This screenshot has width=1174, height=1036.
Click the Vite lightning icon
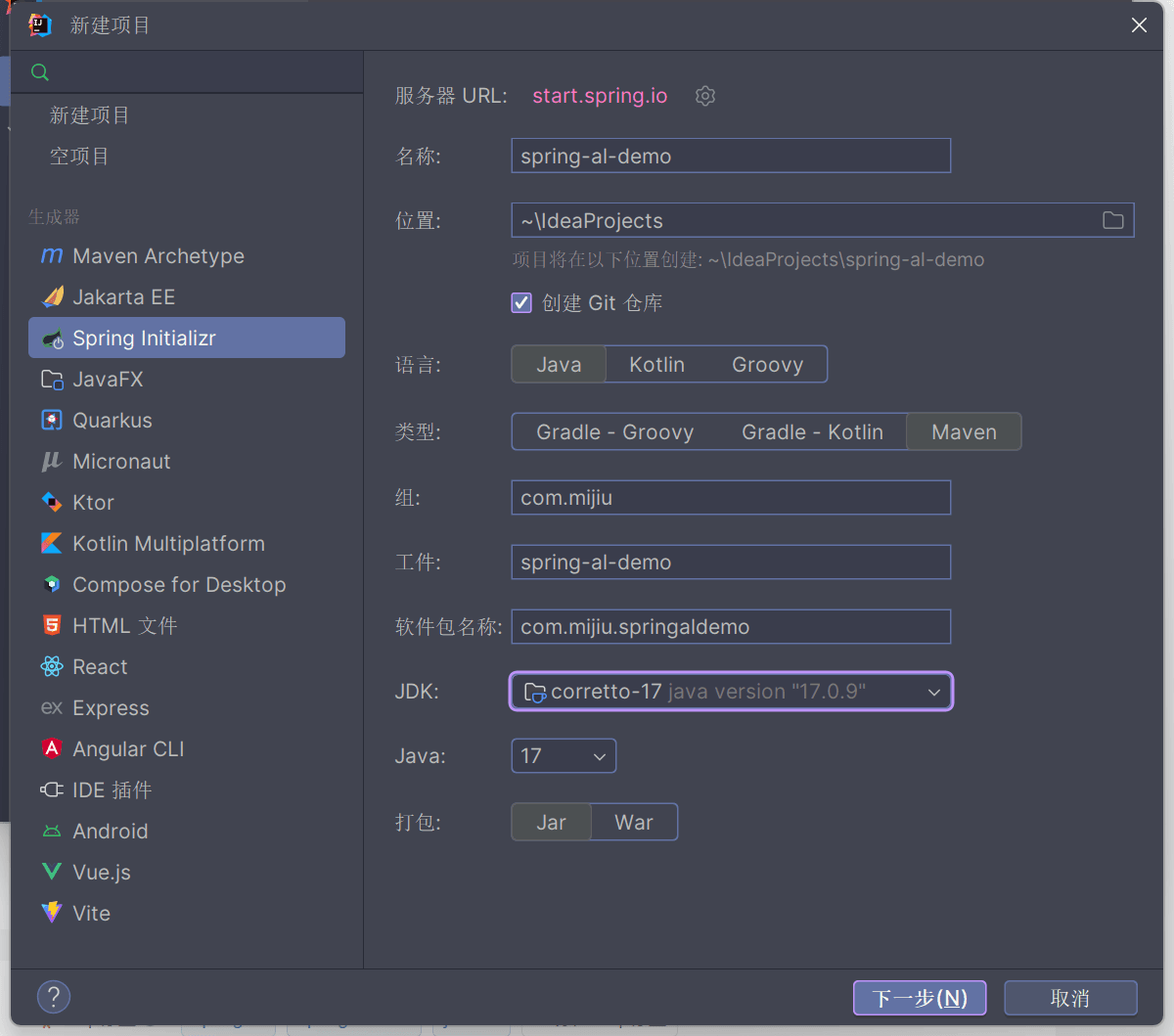pyautogui.click(x=52, y=914)
